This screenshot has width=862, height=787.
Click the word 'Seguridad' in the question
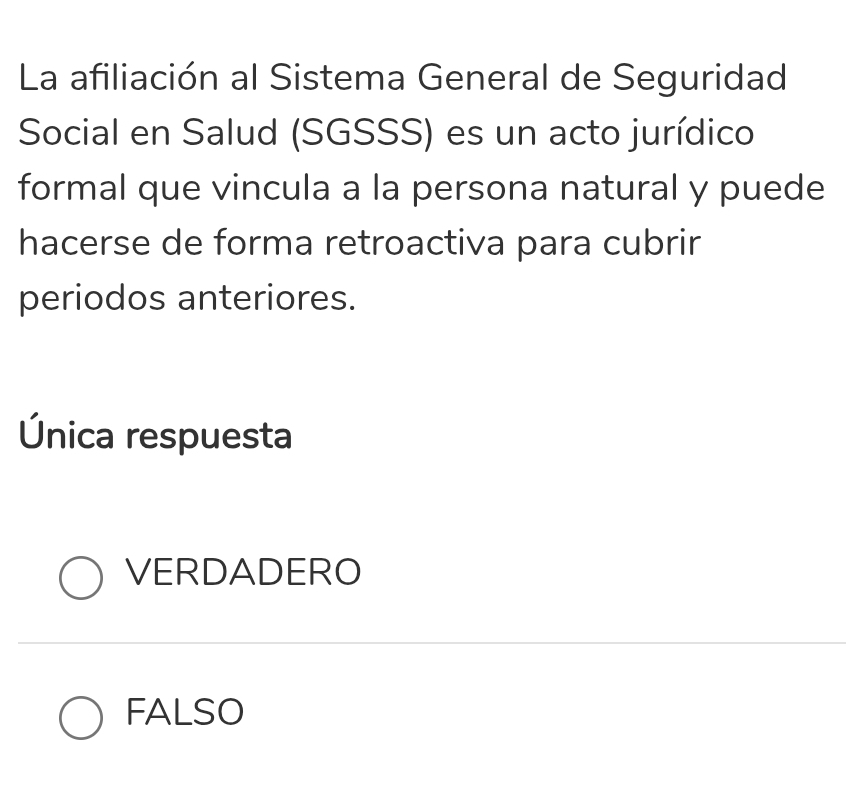point(699,78)
